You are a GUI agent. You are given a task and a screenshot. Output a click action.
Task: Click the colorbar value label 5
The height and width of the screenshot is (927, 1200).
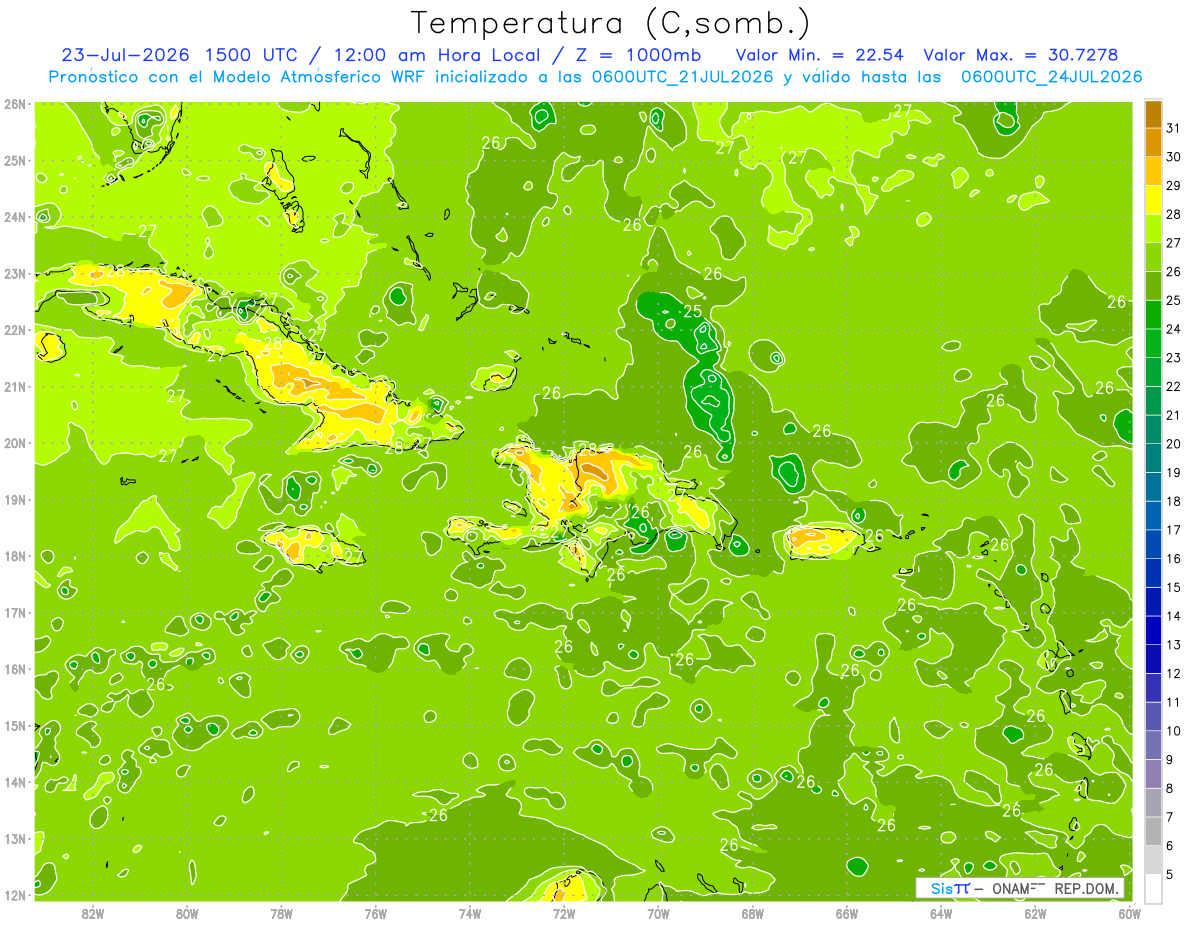click(1170, 874)
